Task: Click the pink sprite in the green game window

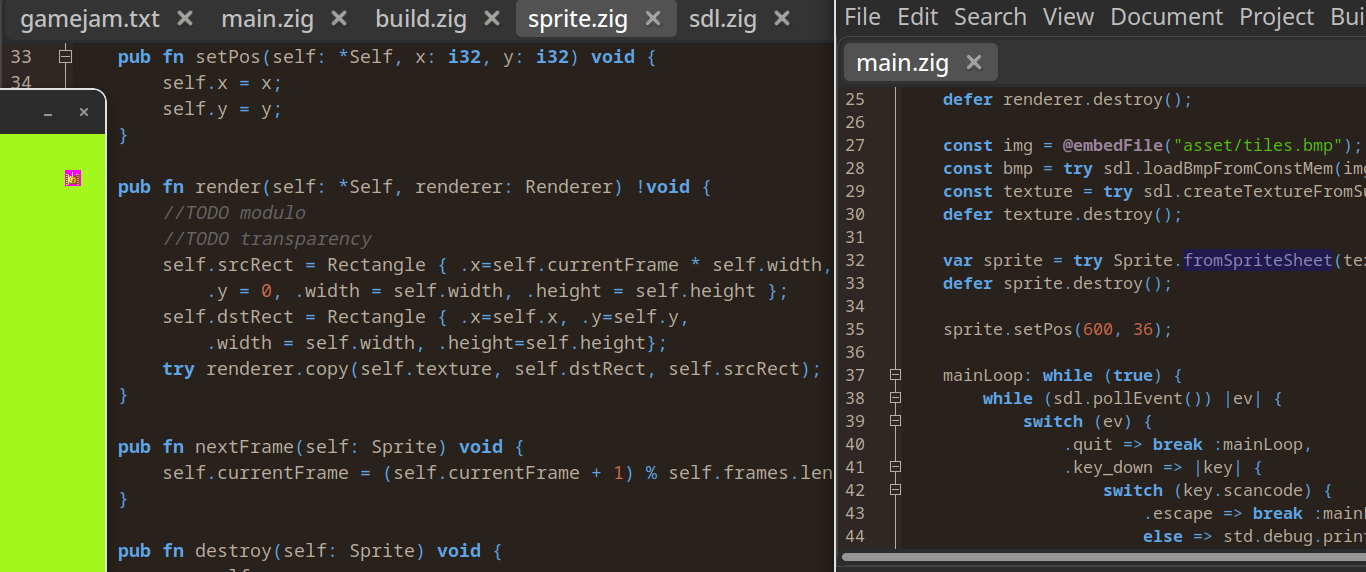Action: (x=73, y=178)
